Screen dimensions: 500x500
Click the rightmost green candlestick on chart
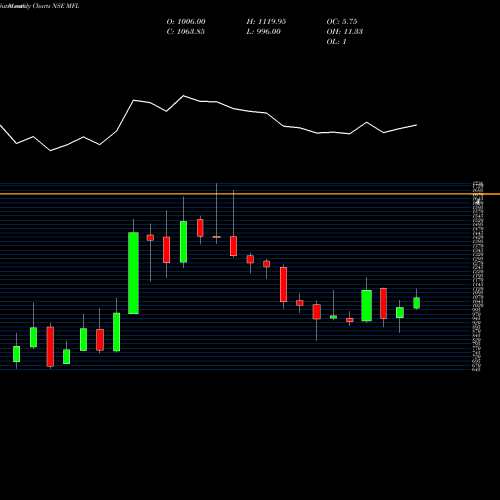click(416, 303)
